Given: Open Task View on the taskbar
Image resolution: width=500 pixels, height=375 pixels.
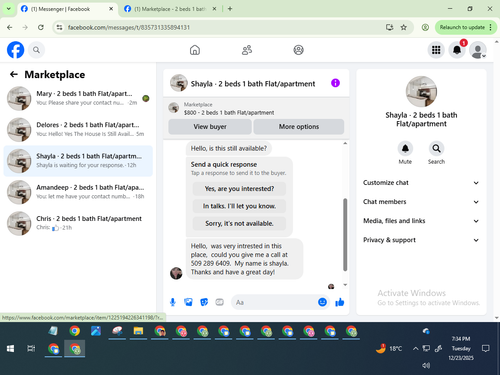Looking at the screenshot, I should pyautogui.click(x=31, y=349).
